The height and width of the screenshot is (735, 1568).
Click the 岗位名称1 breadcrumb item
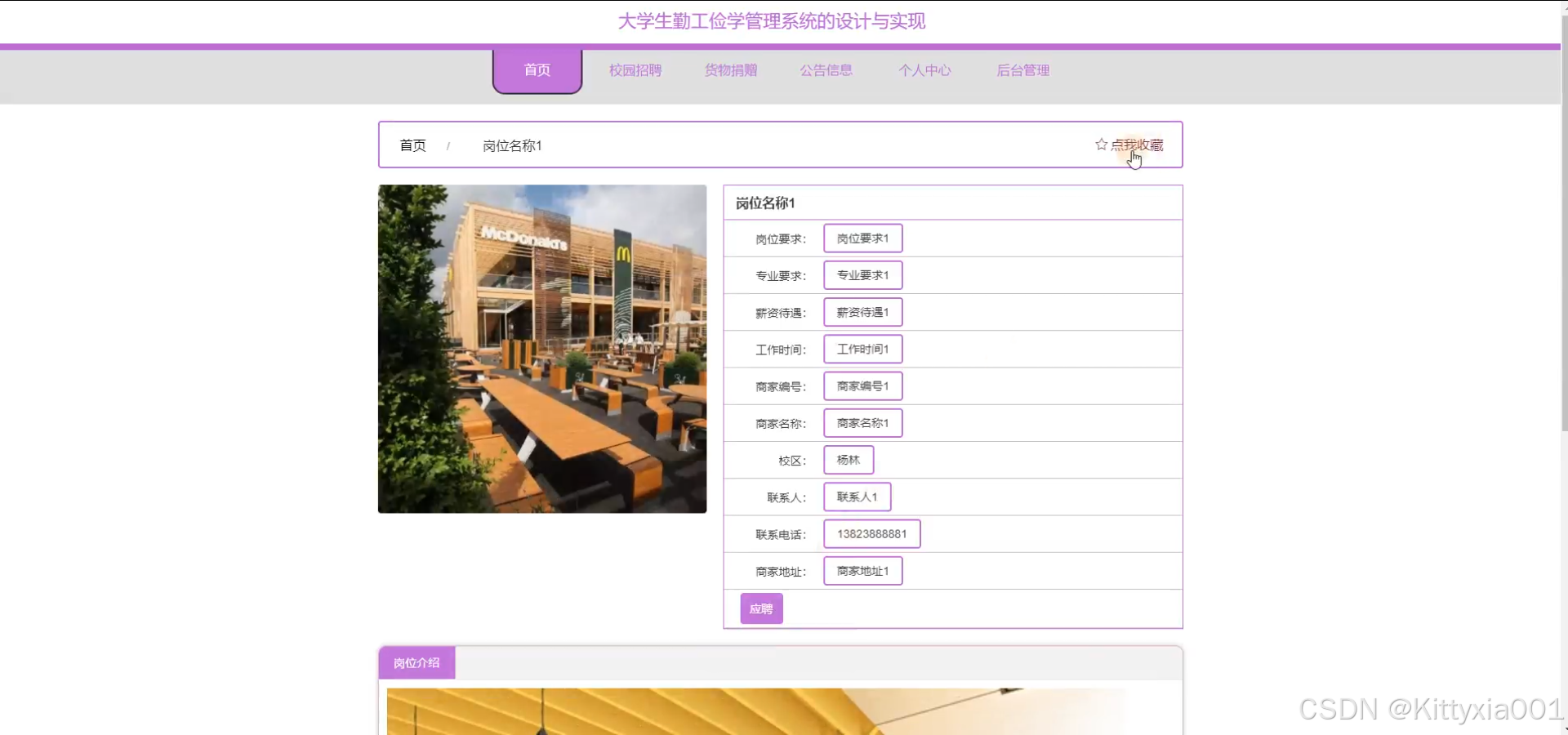pos(512,145)
